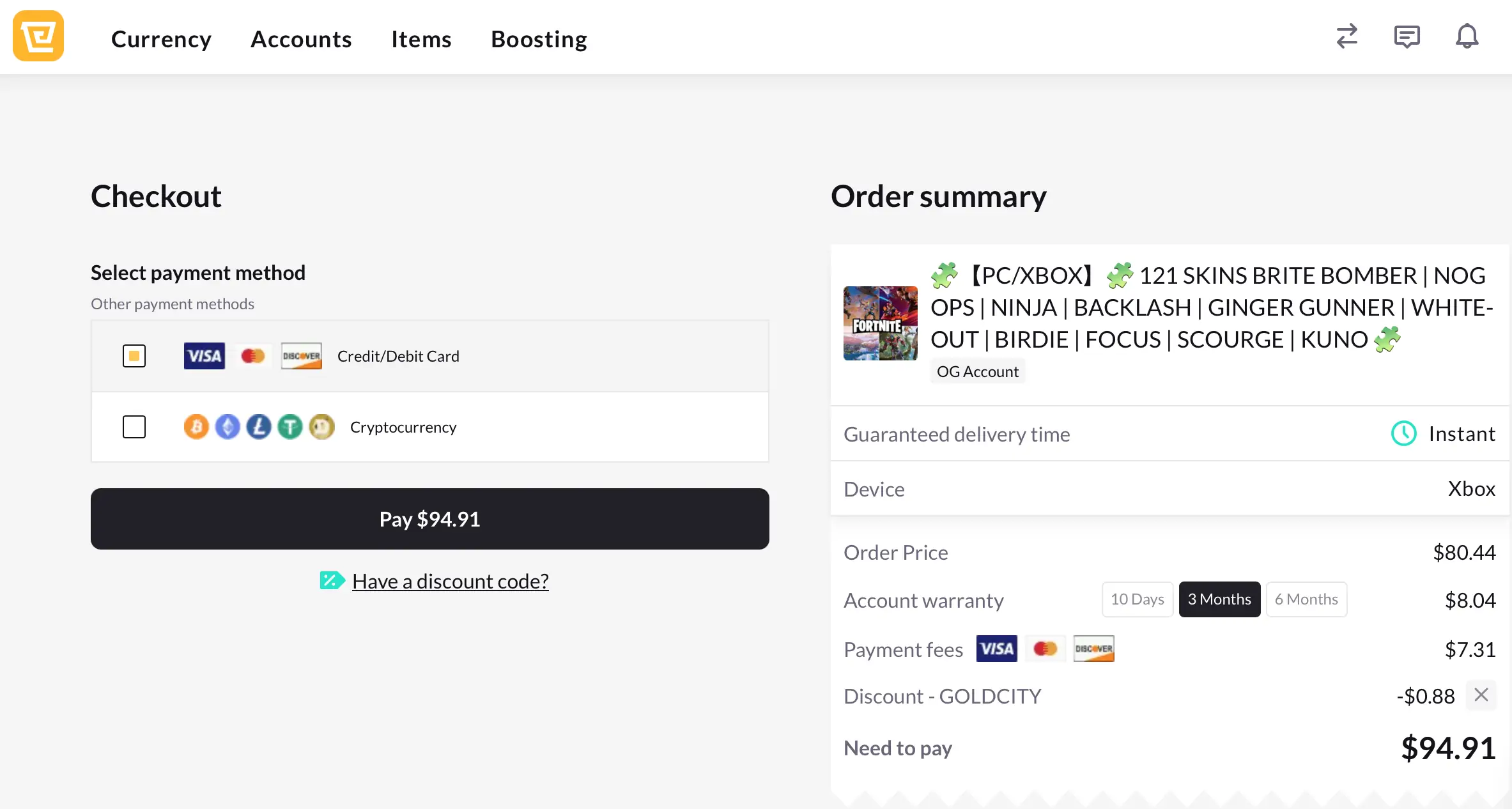Open the Currency menu
The image size is (1512, 809).
[x=161, y=38]
